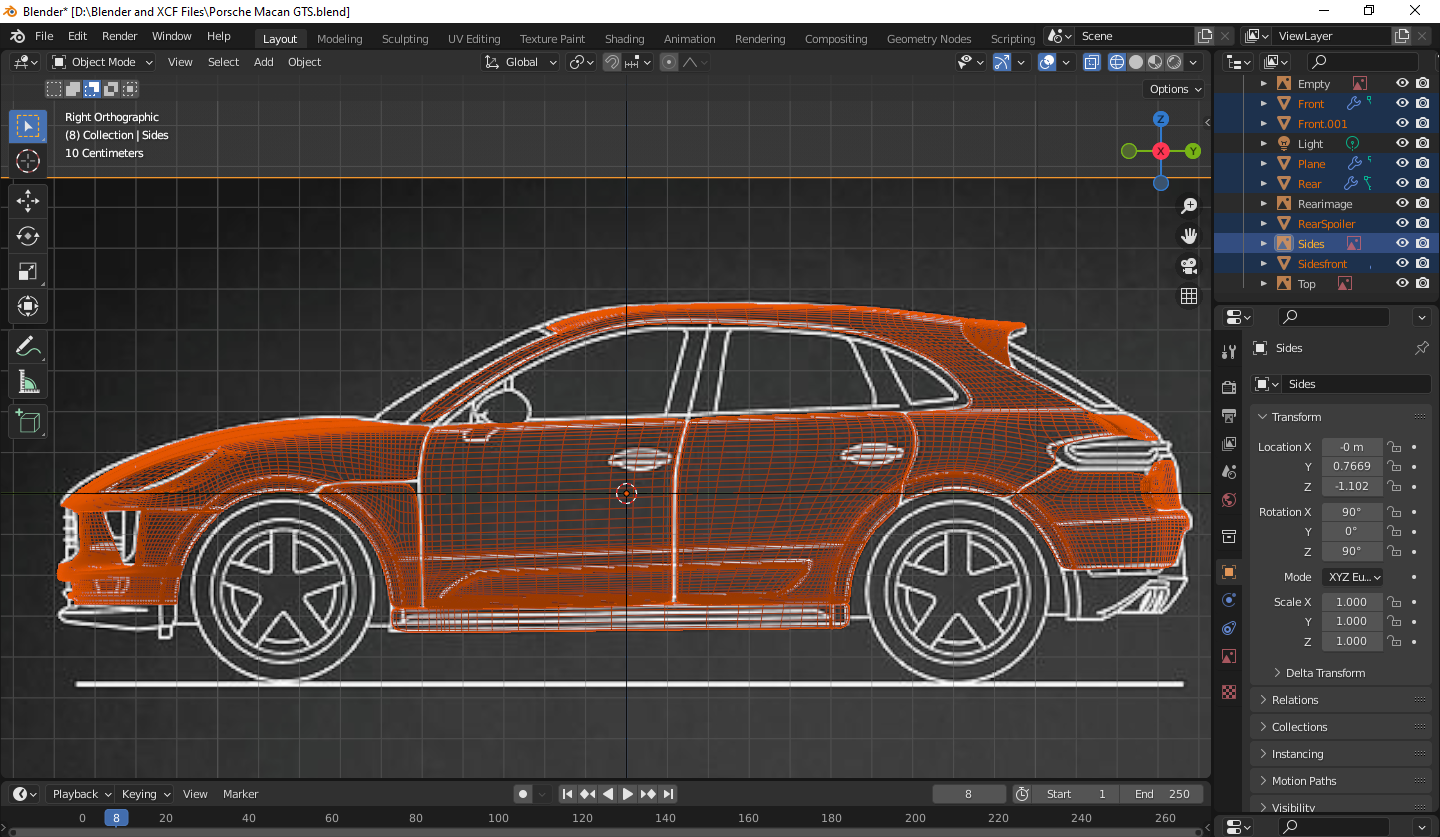Viewport: 1440px width, 837px height.
Task: Open the Global transform orientation dropdown
Action: pos(521,62)
